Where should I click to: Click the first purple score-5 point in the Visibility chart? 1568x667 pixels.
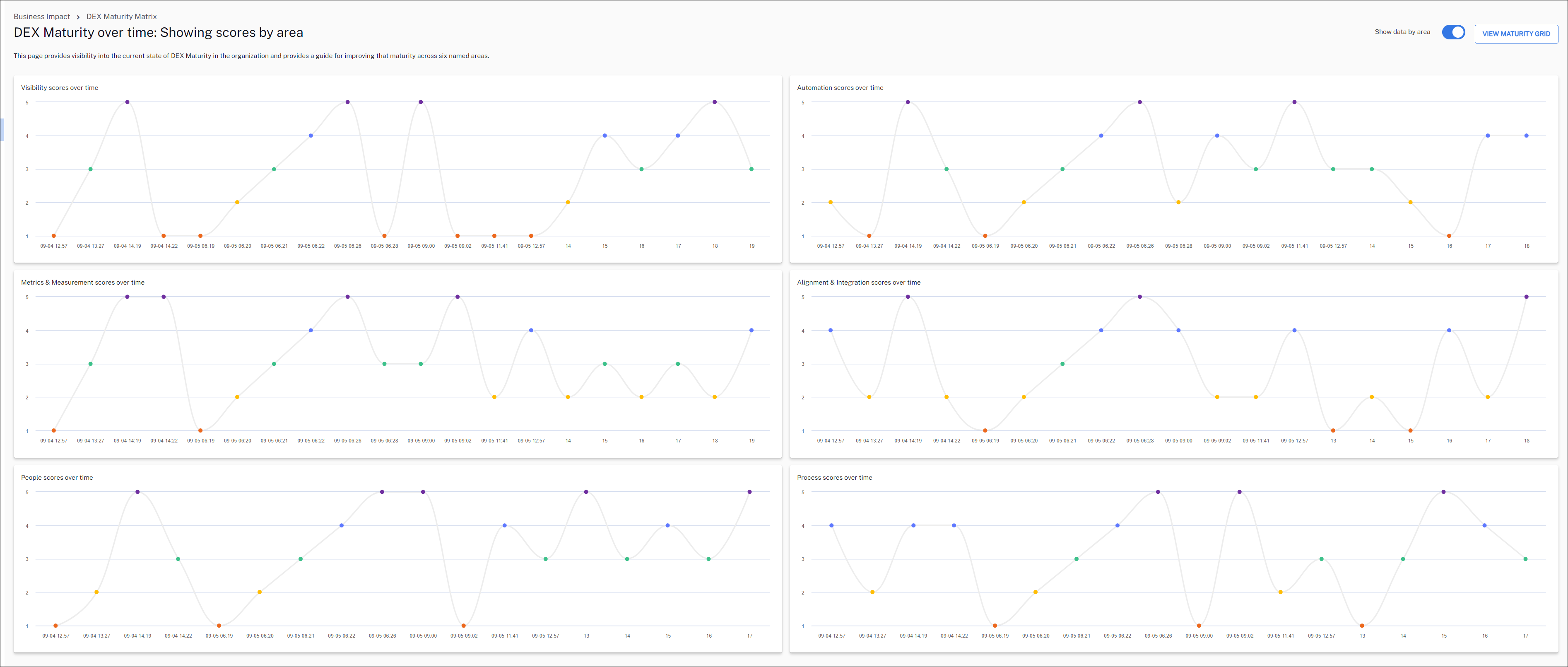click(x=127, y=102)
